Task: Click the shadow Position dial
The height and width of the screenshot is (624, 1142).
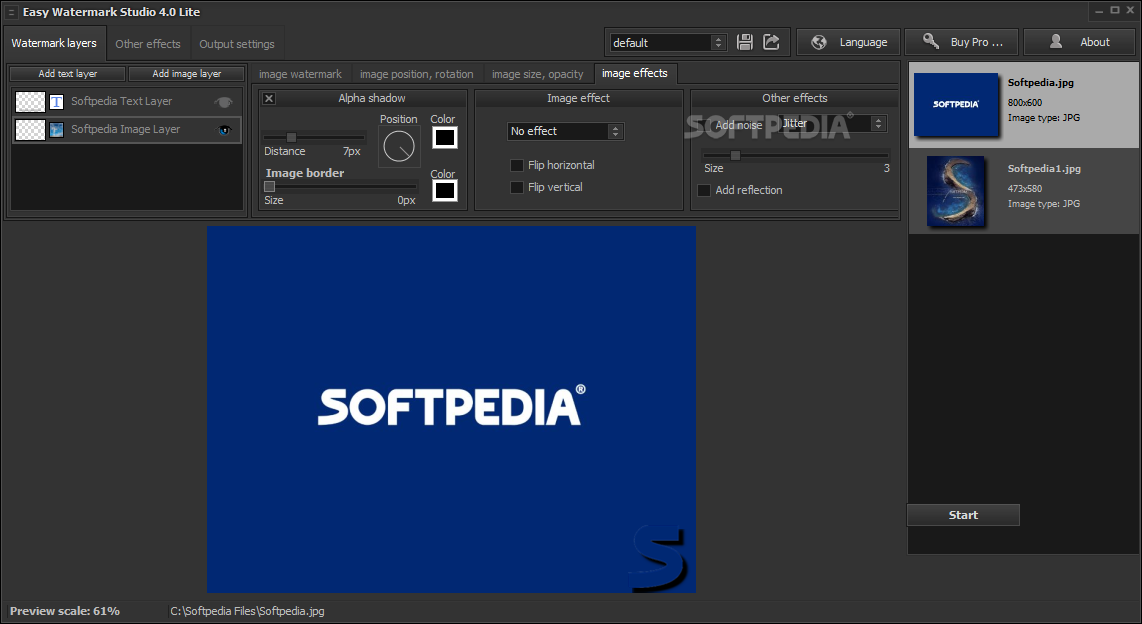Action: tap(398, 146)
